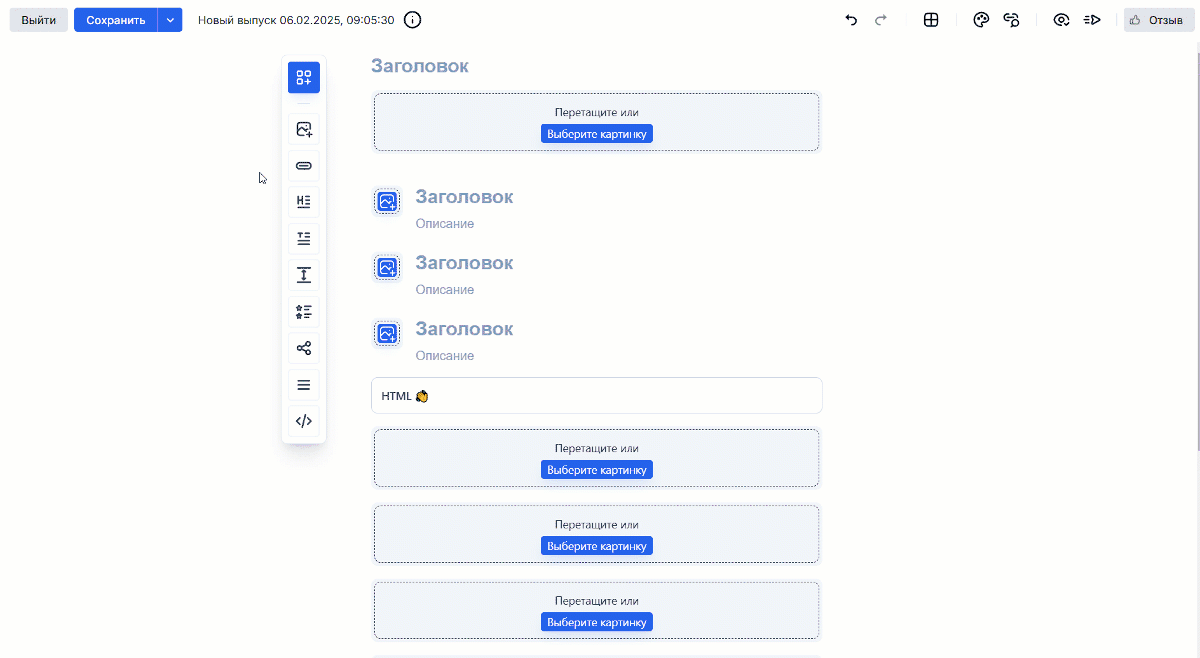Open the color palette theme settings
Screen dimensions: 1200x658
981,20
